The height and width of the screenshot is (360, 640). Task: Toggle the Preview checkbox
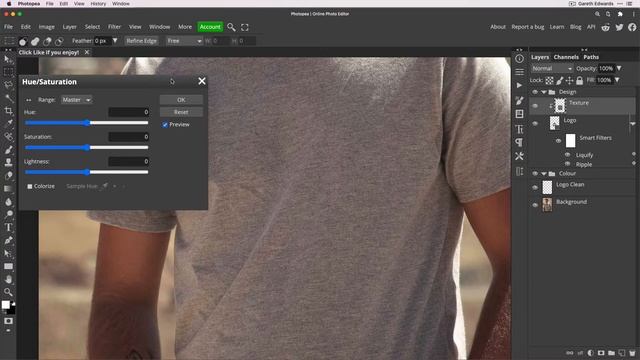pos(165,125)
